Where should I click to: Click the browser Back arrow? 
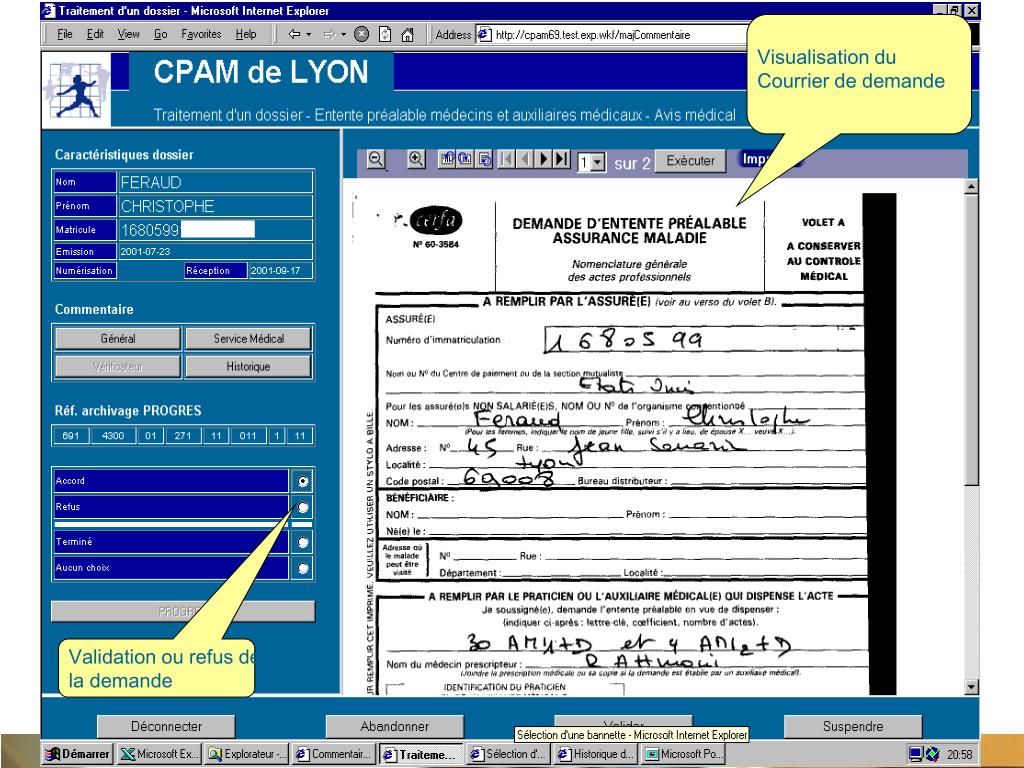[295, 34]
